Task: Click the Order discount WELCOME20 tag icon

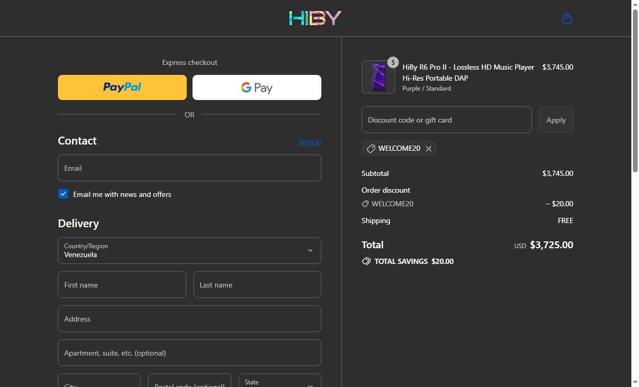Action: click(x=365, y=204)
